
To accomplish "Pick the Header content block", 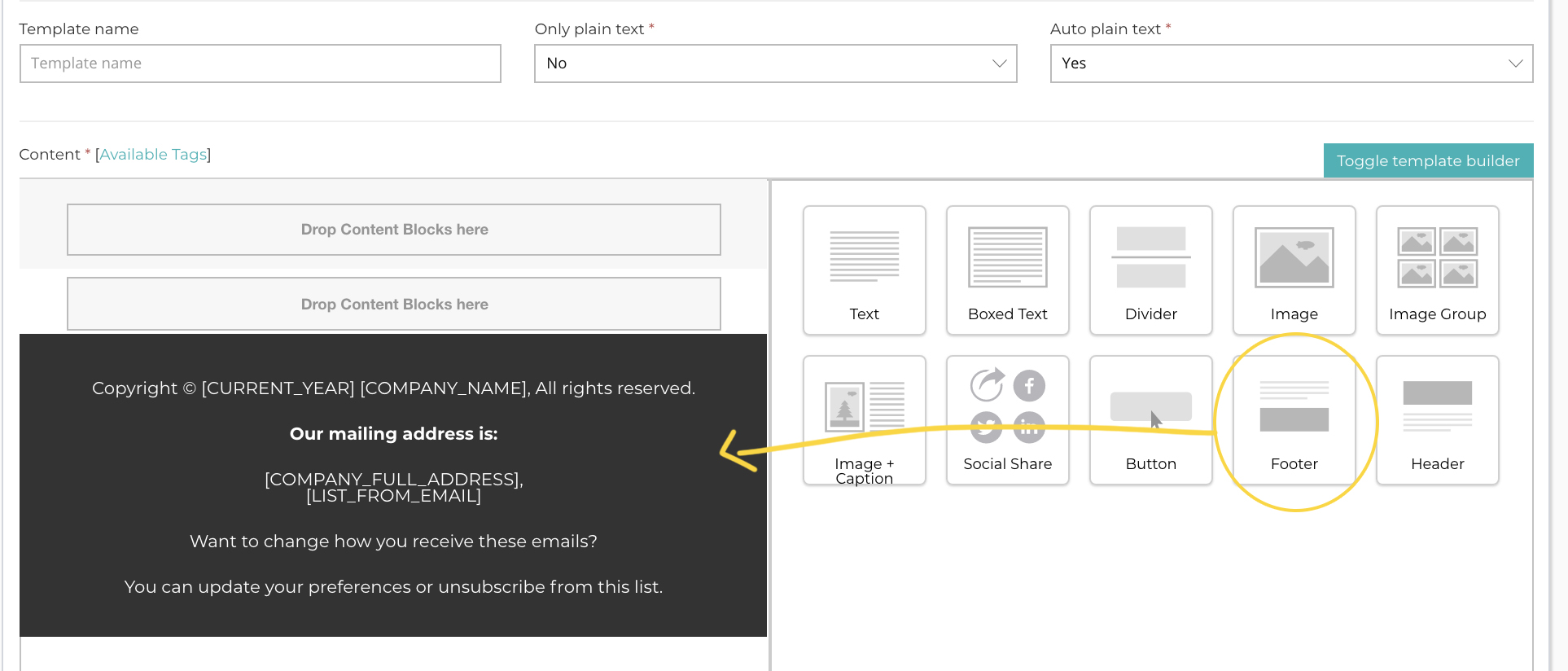I will click(1437, 420).
